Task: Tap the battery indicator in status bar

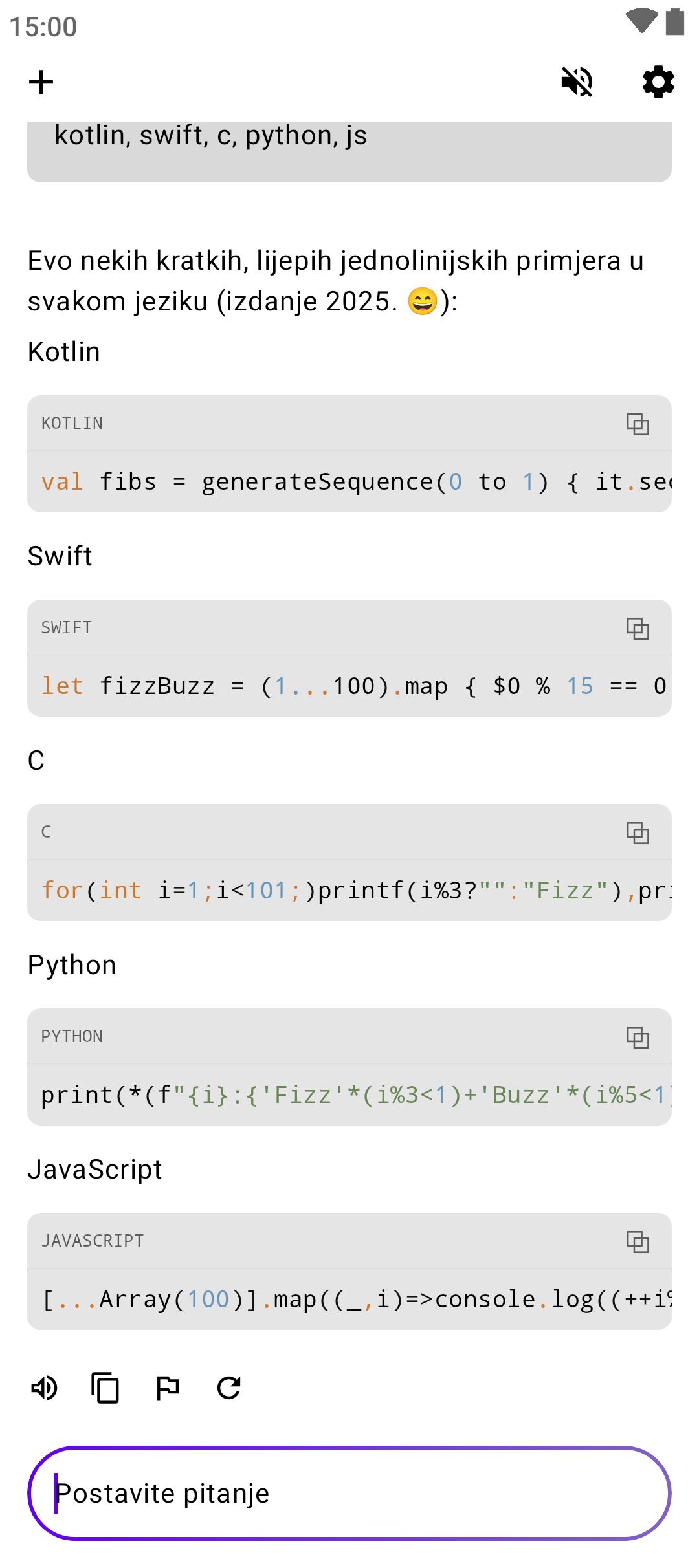Action: [675, 22]
